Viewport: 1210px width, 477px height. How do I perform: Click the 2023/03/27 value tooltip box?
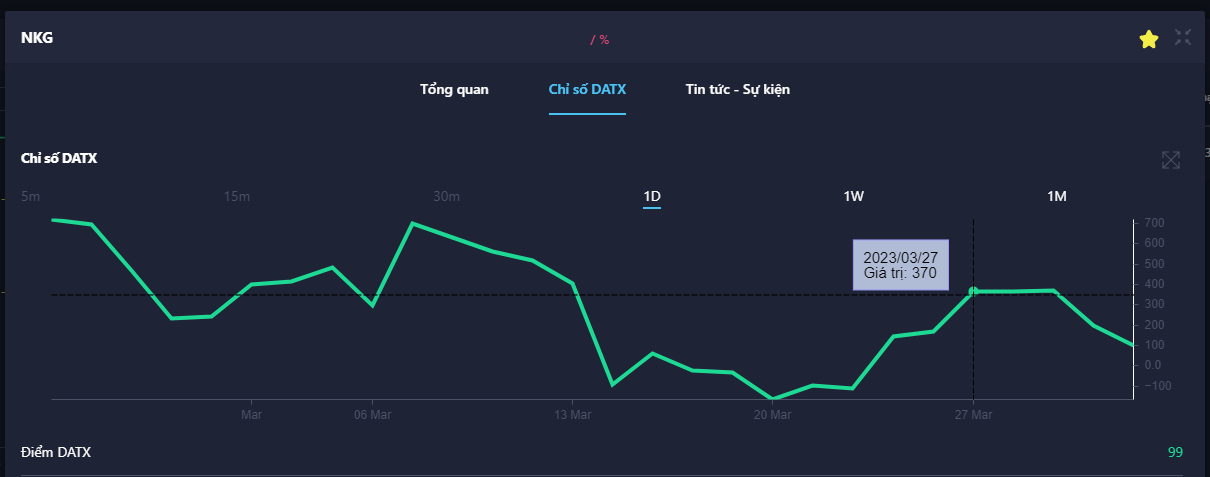tap(900, 265)
